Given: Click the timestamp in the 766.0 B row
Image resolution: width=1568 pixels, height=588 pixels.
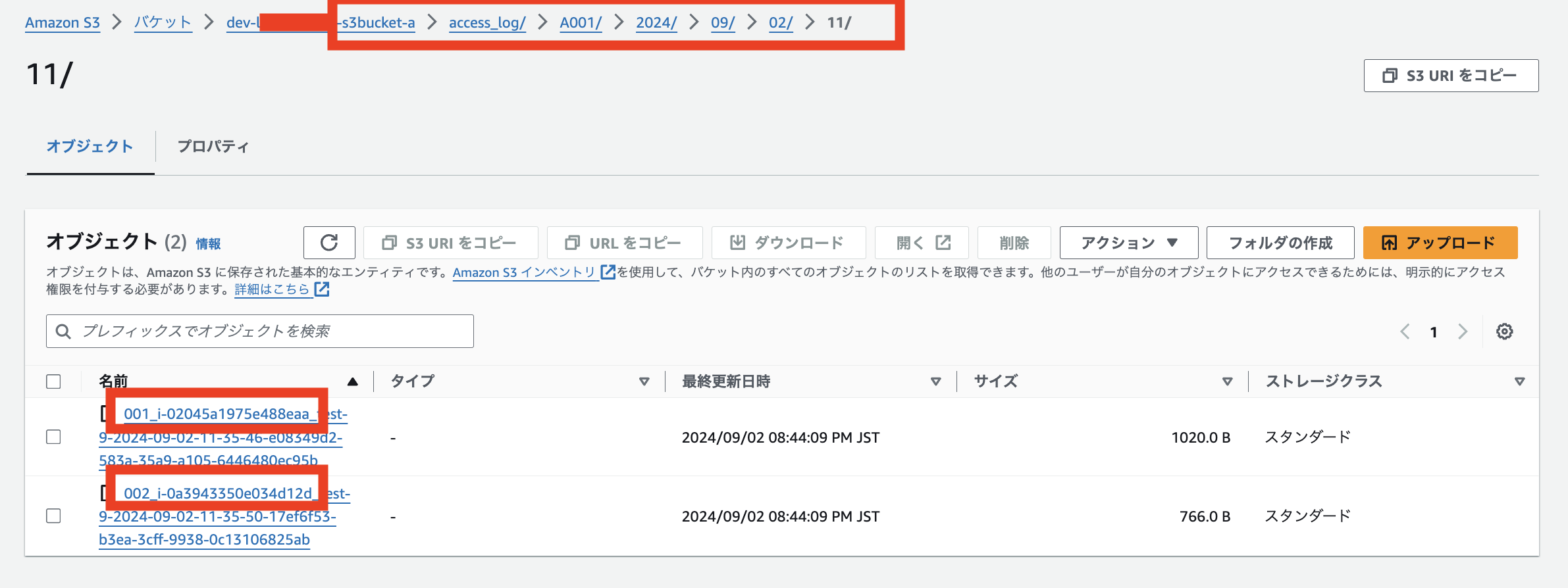Looking at the screenshot, I should pos(781,516).
